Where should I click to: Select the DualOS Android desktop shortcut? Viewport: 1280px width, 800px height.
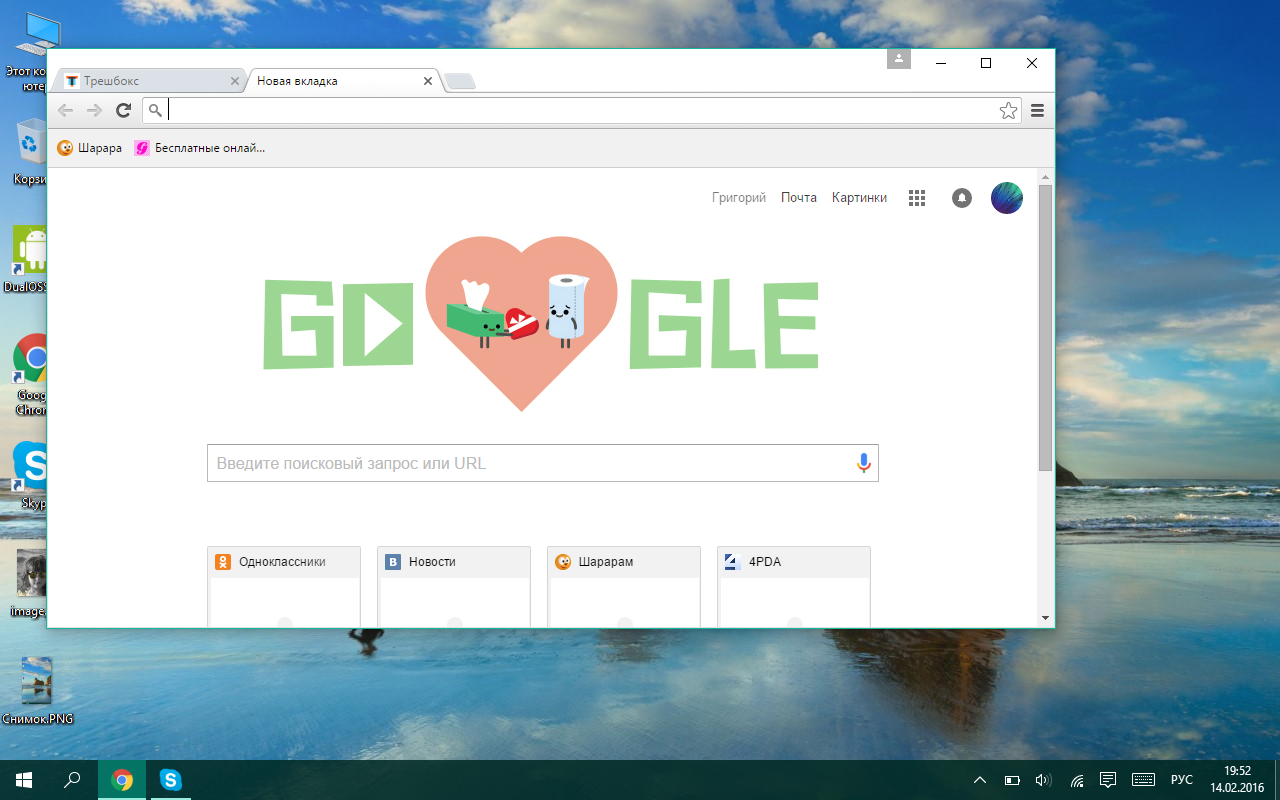[x=25, y=260]
